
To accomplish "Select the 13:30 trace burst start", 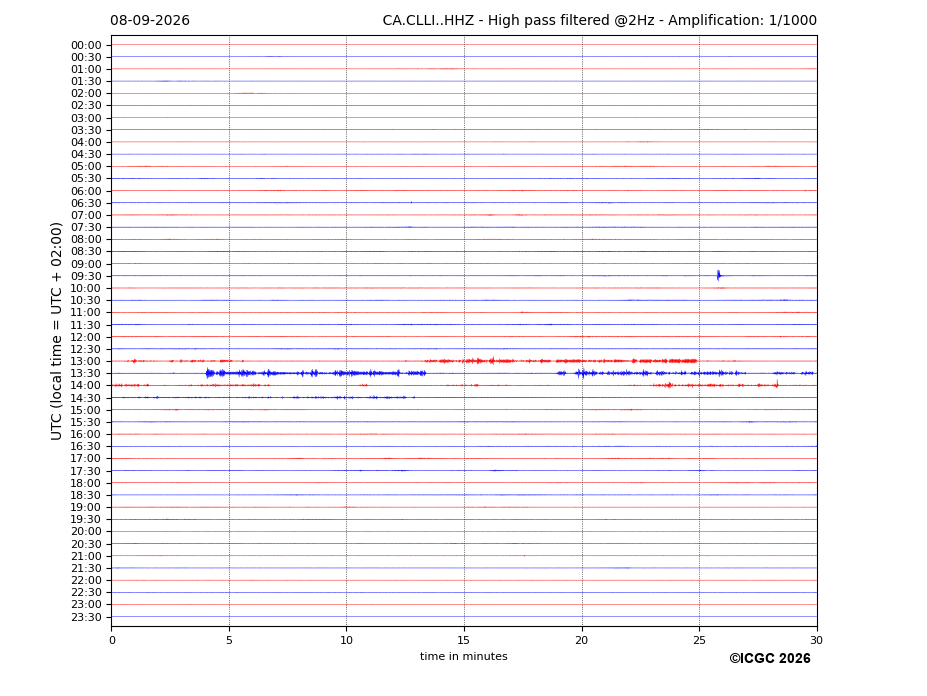I will coord(208,373).
